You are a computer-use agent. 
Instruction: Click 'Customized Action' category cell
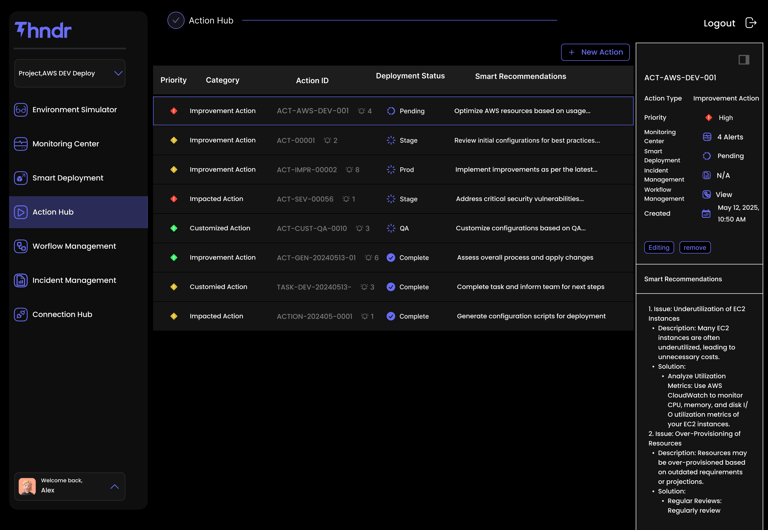pos(220,228)
